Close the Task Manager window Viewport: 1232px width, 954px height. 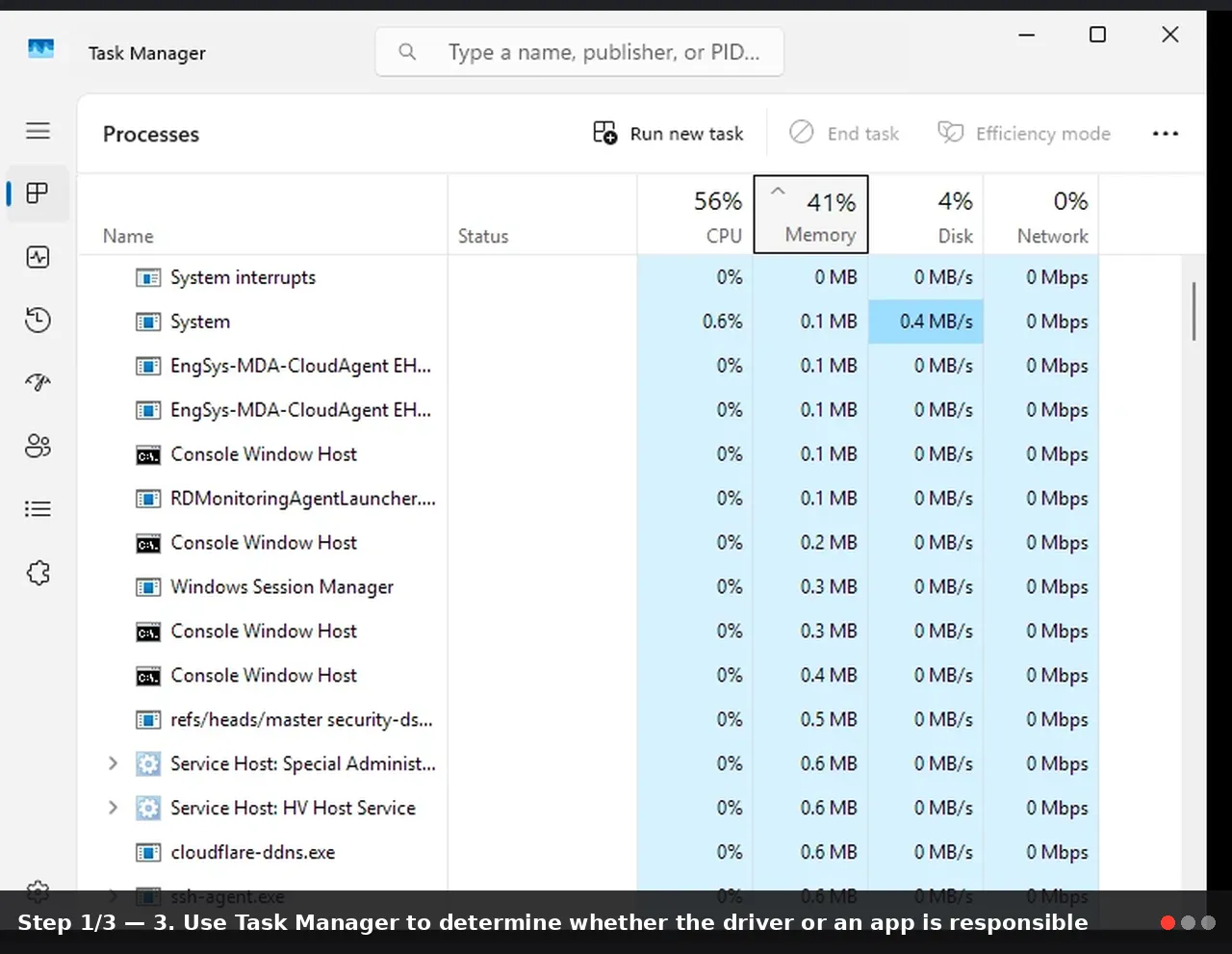coord(1170,35)
